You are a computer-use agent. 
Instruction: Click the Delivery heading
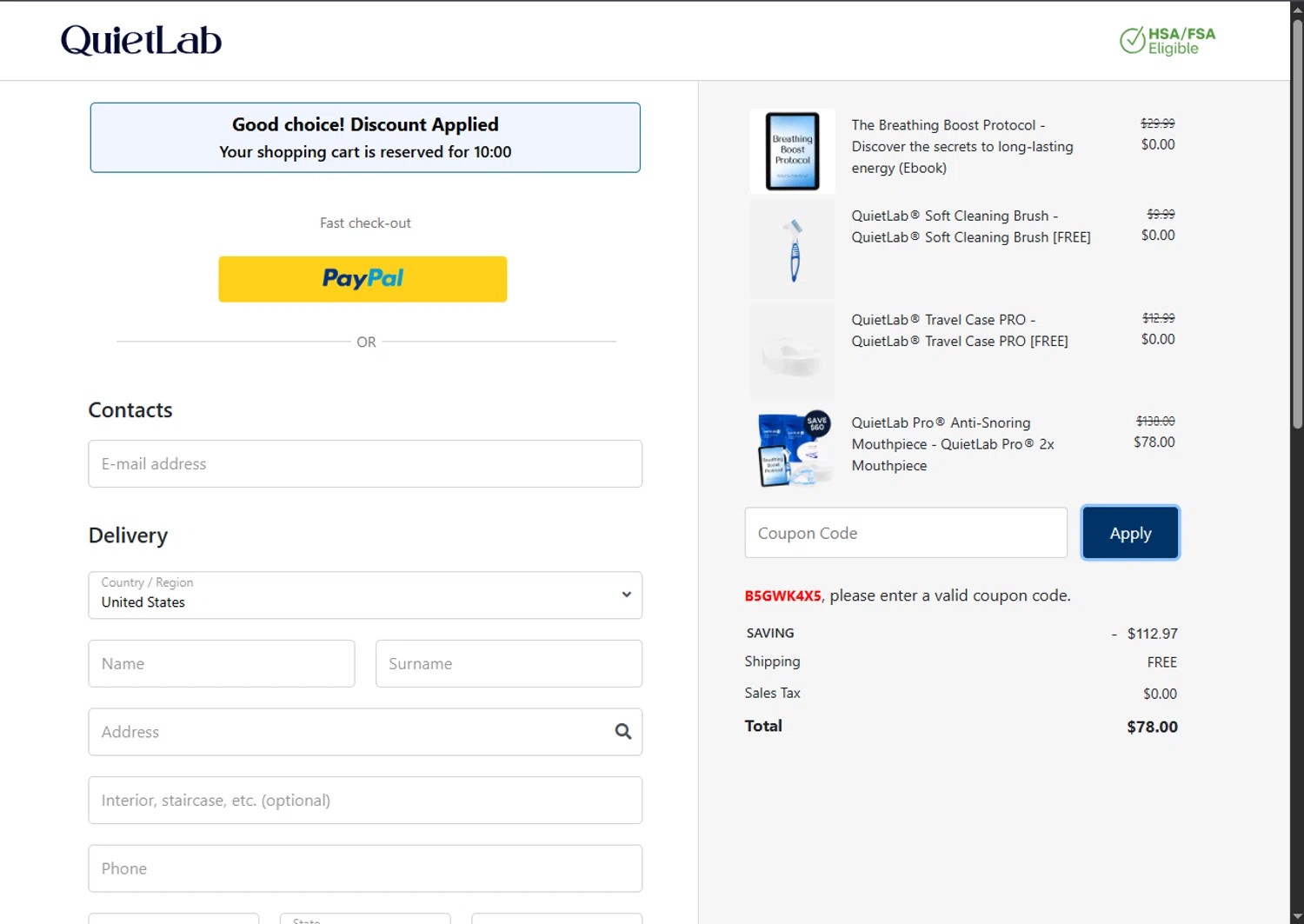(128, 535)
